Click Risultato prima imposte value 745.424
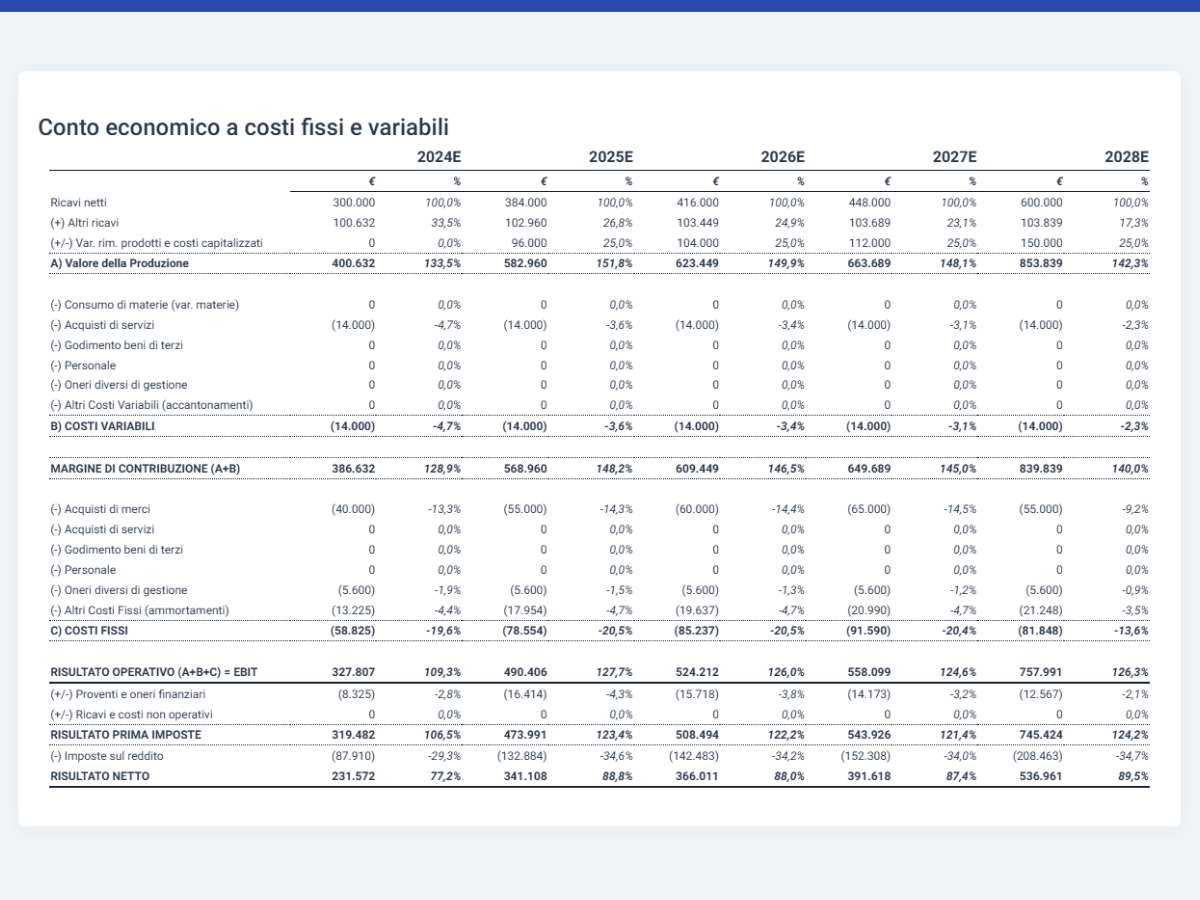 coord(1041,734)
